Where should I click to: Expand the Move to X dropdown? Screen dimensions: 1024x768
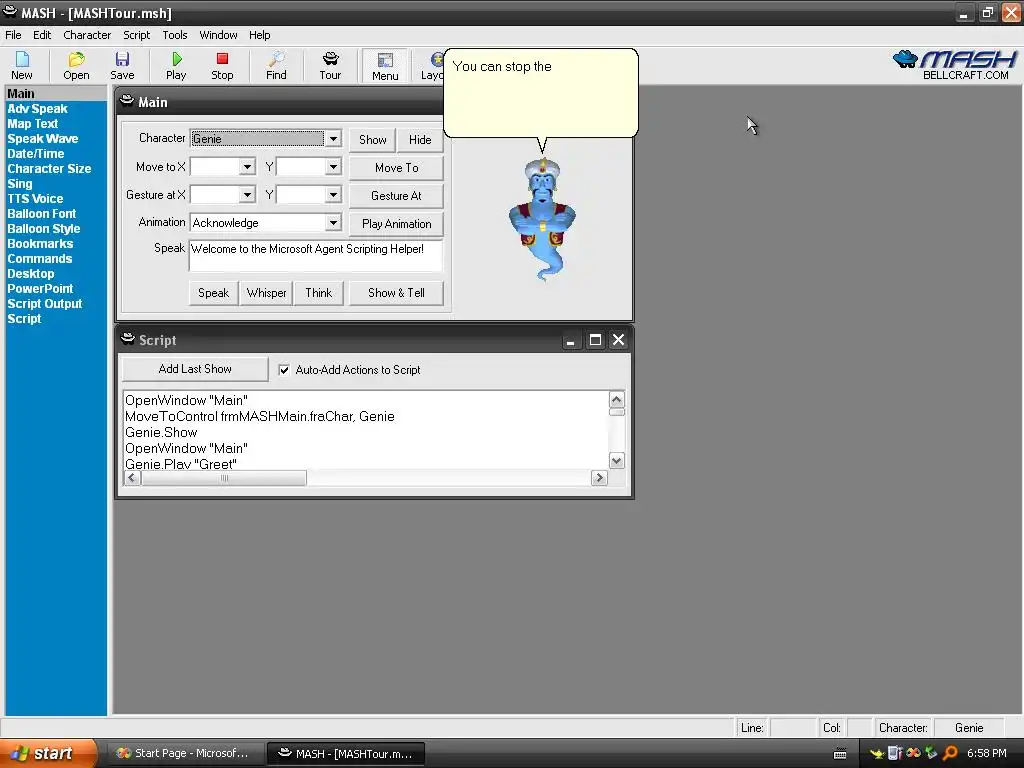pyautogui.click(x=247, y=167)
